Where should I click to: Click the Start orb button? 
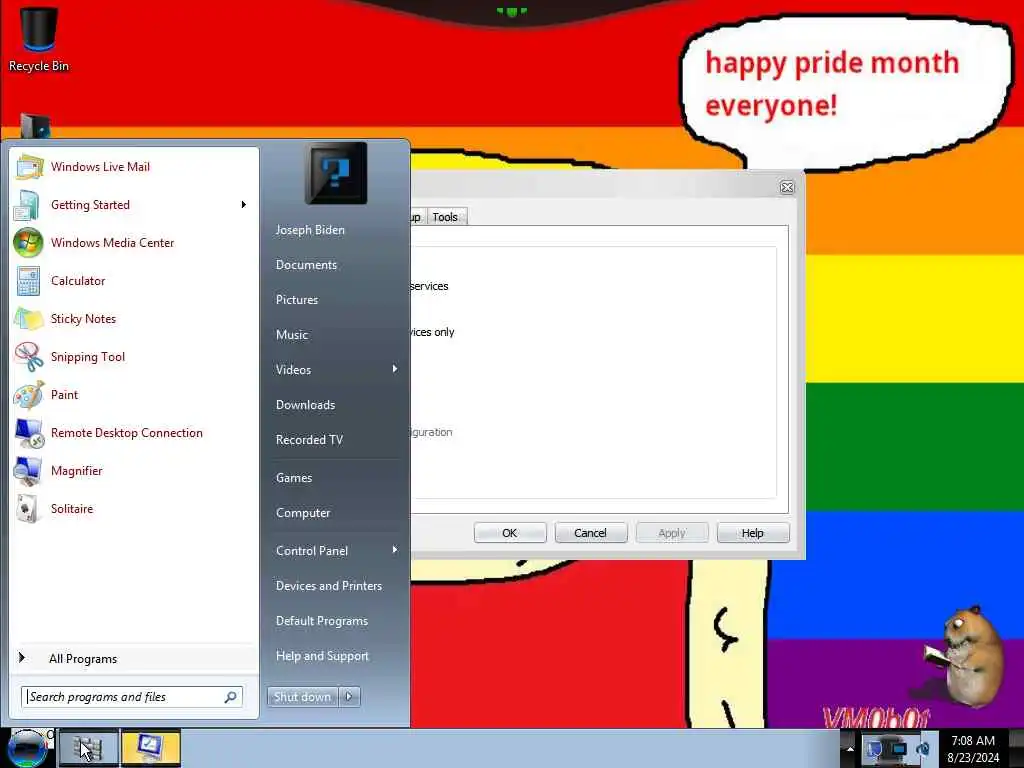tap(27, 748)
